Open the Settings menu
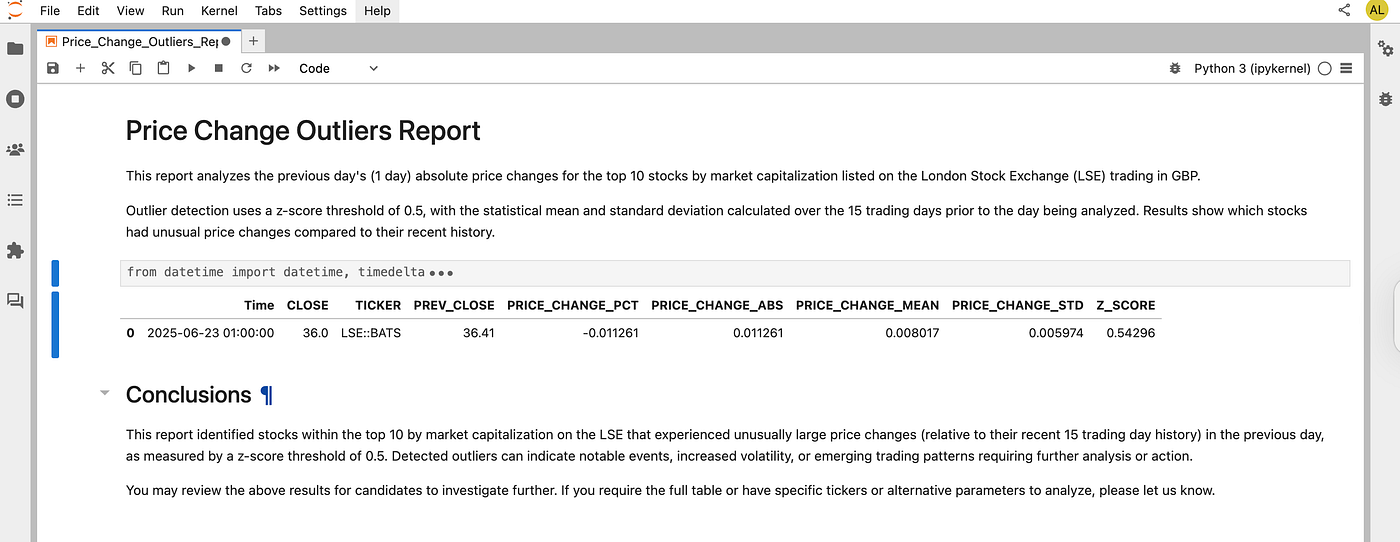Screen dimensions: 1400x542 [322, 10]
